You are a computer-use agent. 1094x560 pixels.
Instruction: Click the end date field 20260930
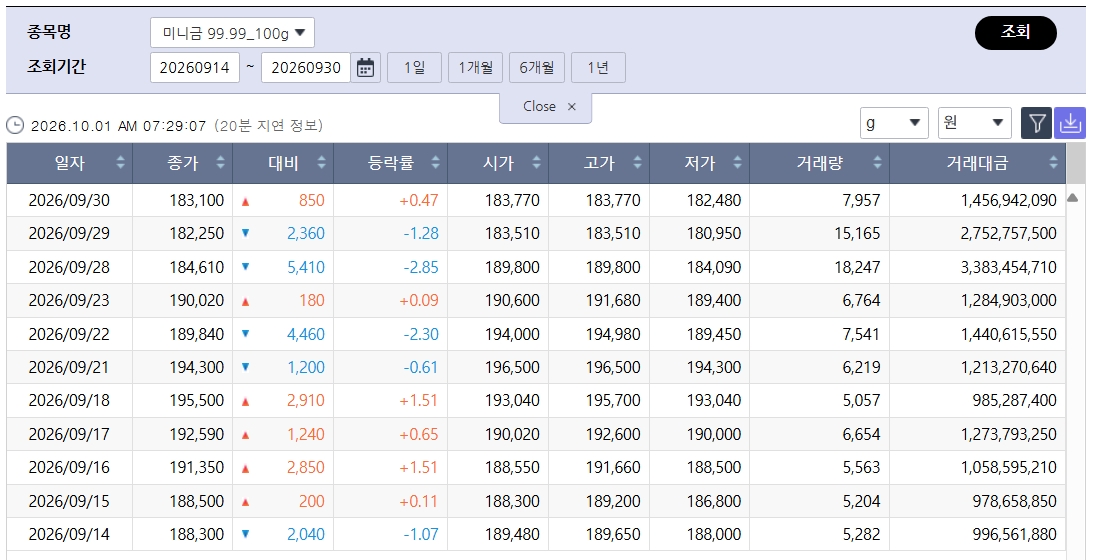tap(306, 68)
